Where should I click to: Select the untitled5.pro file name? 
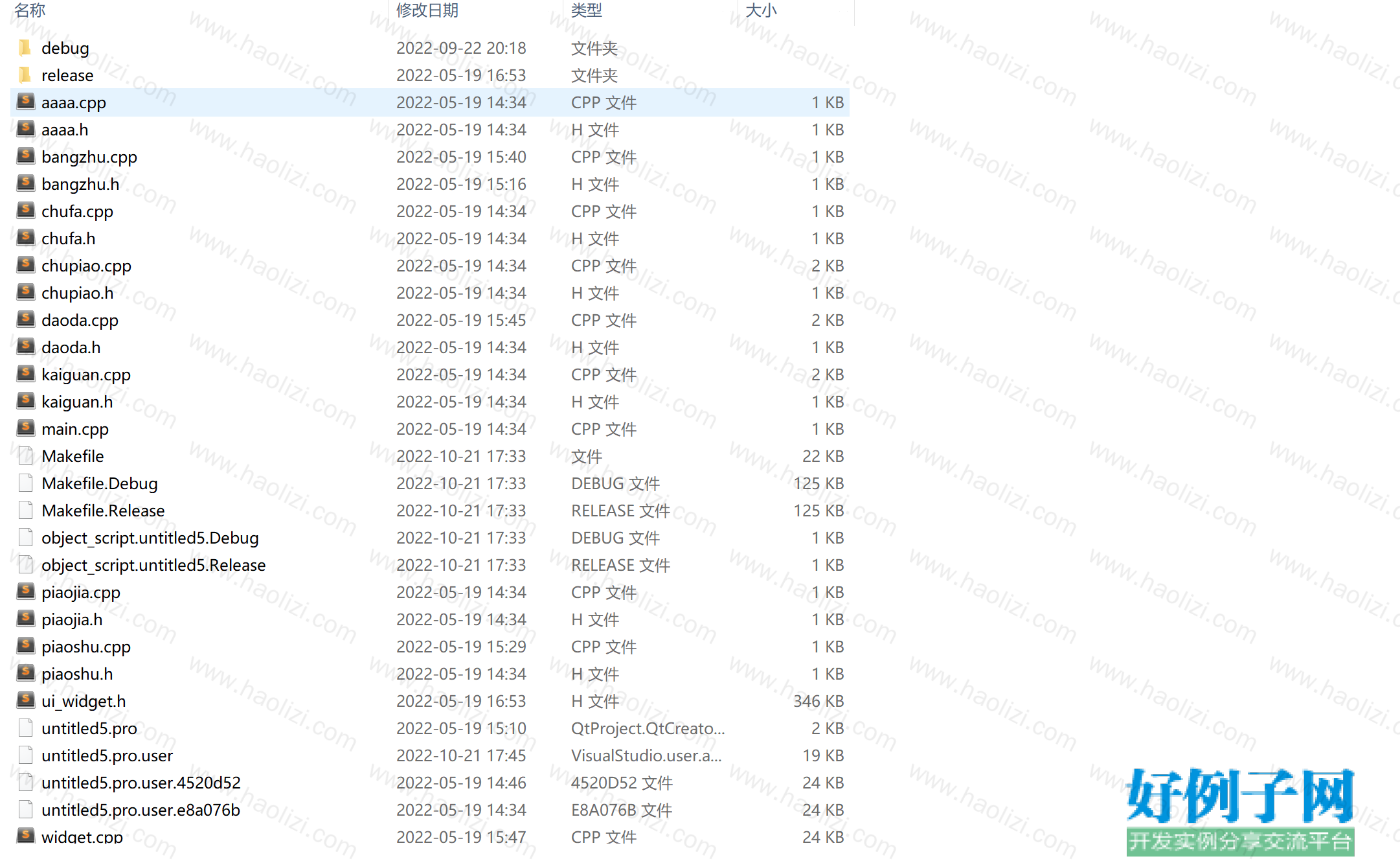pos(89,728)
